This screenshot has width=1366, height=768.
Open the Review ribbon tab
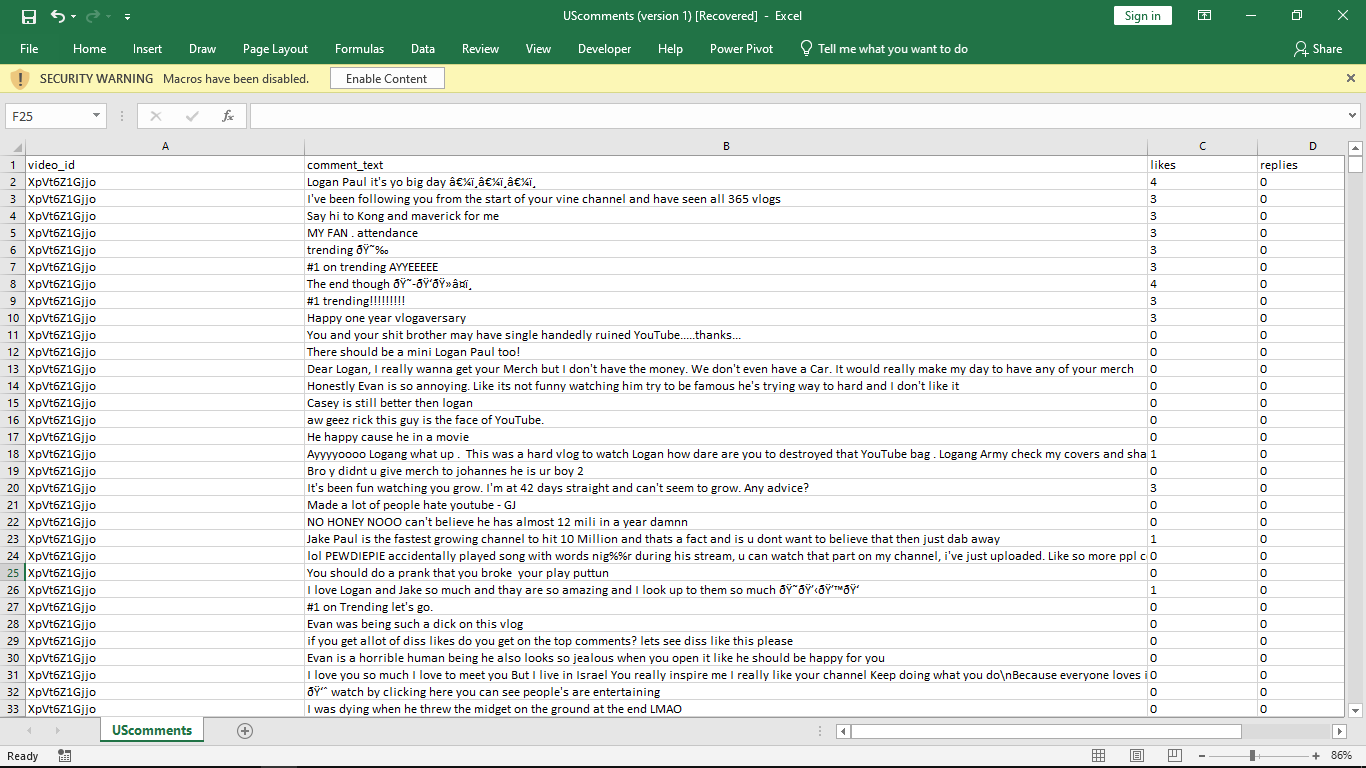coord(480,49)
